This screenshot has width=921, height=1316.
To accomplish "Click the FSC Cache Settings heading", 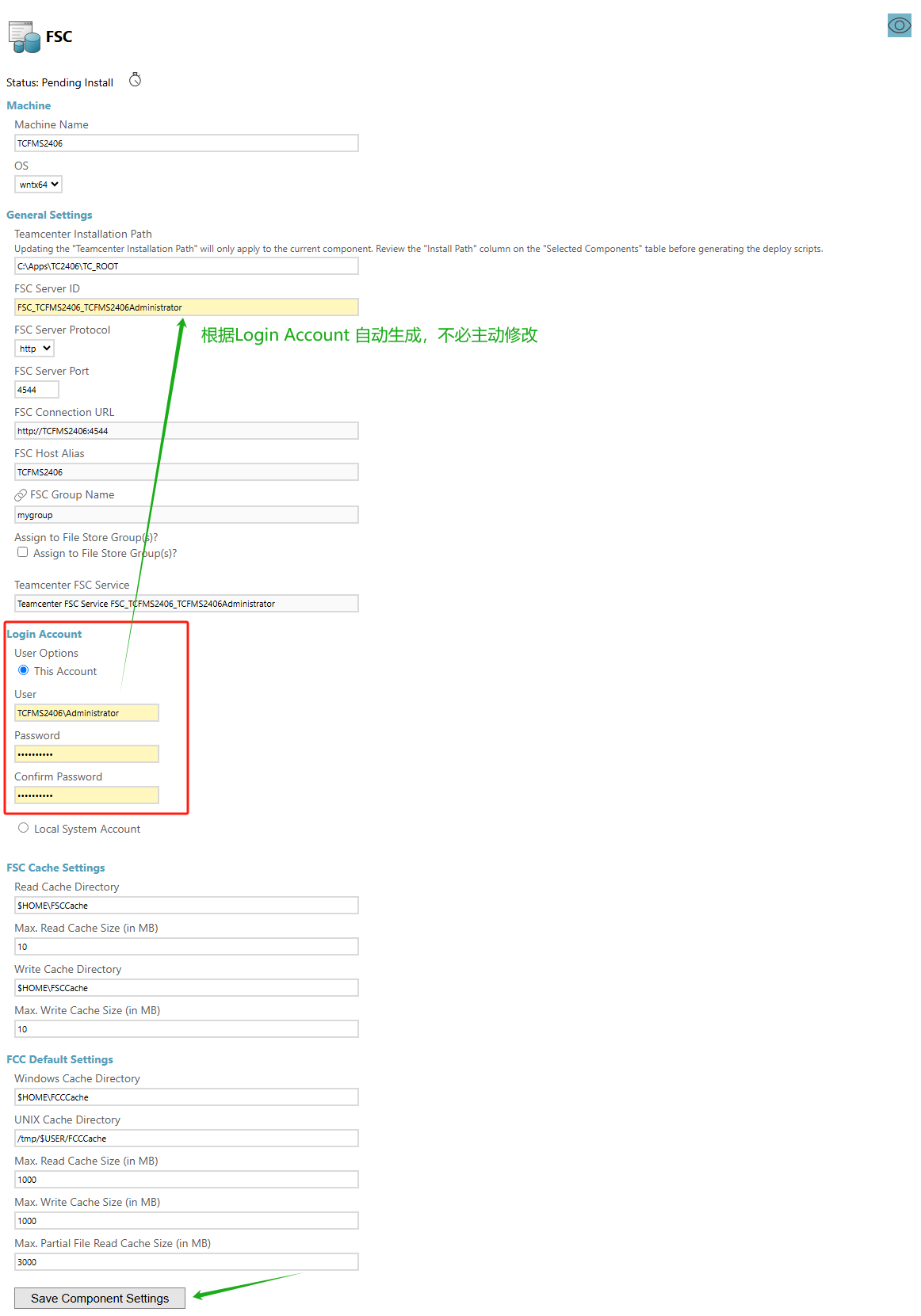I will [55, 868].
